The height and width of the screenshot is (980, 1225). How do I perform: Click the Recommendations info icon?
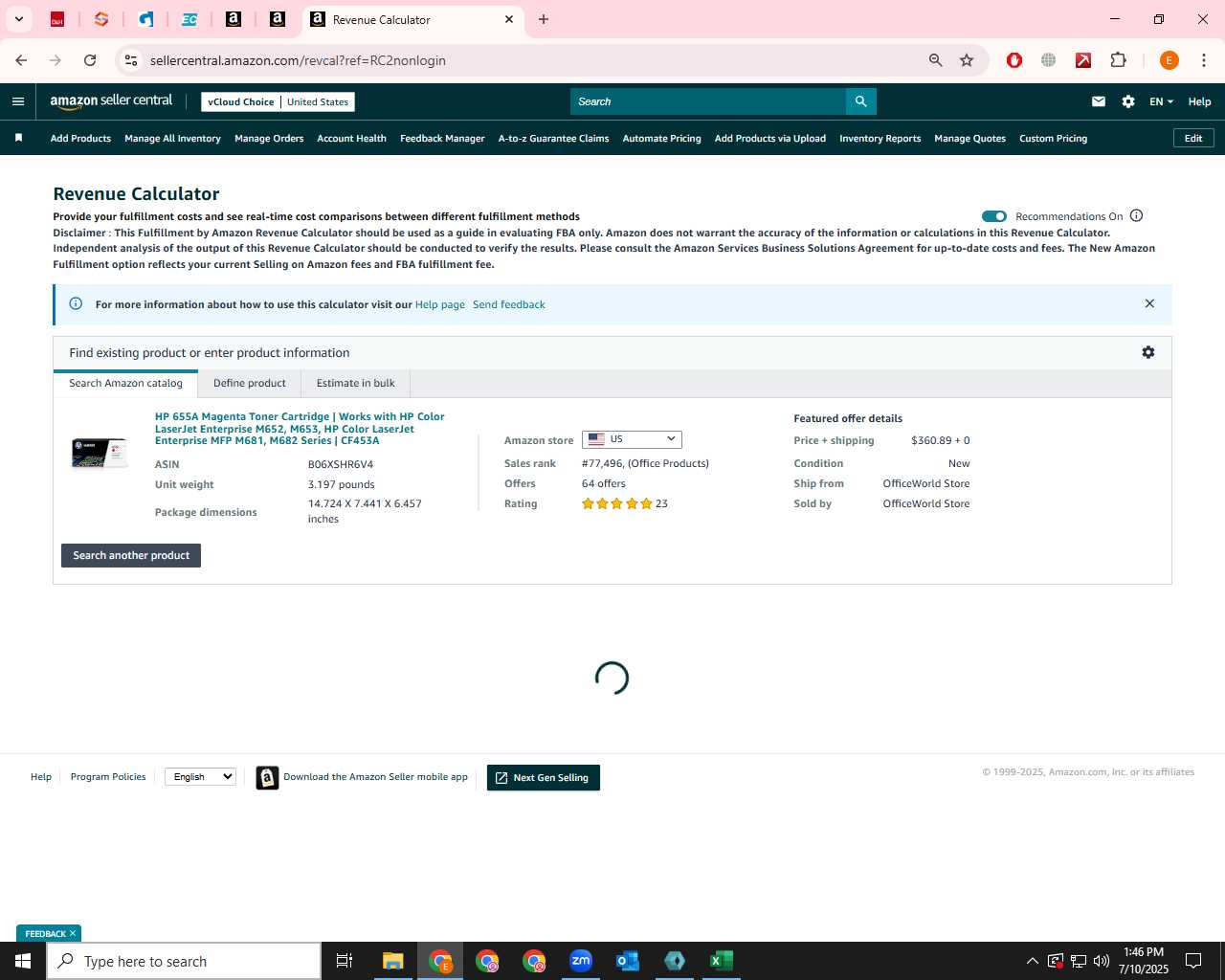[x=1136, y=215]
